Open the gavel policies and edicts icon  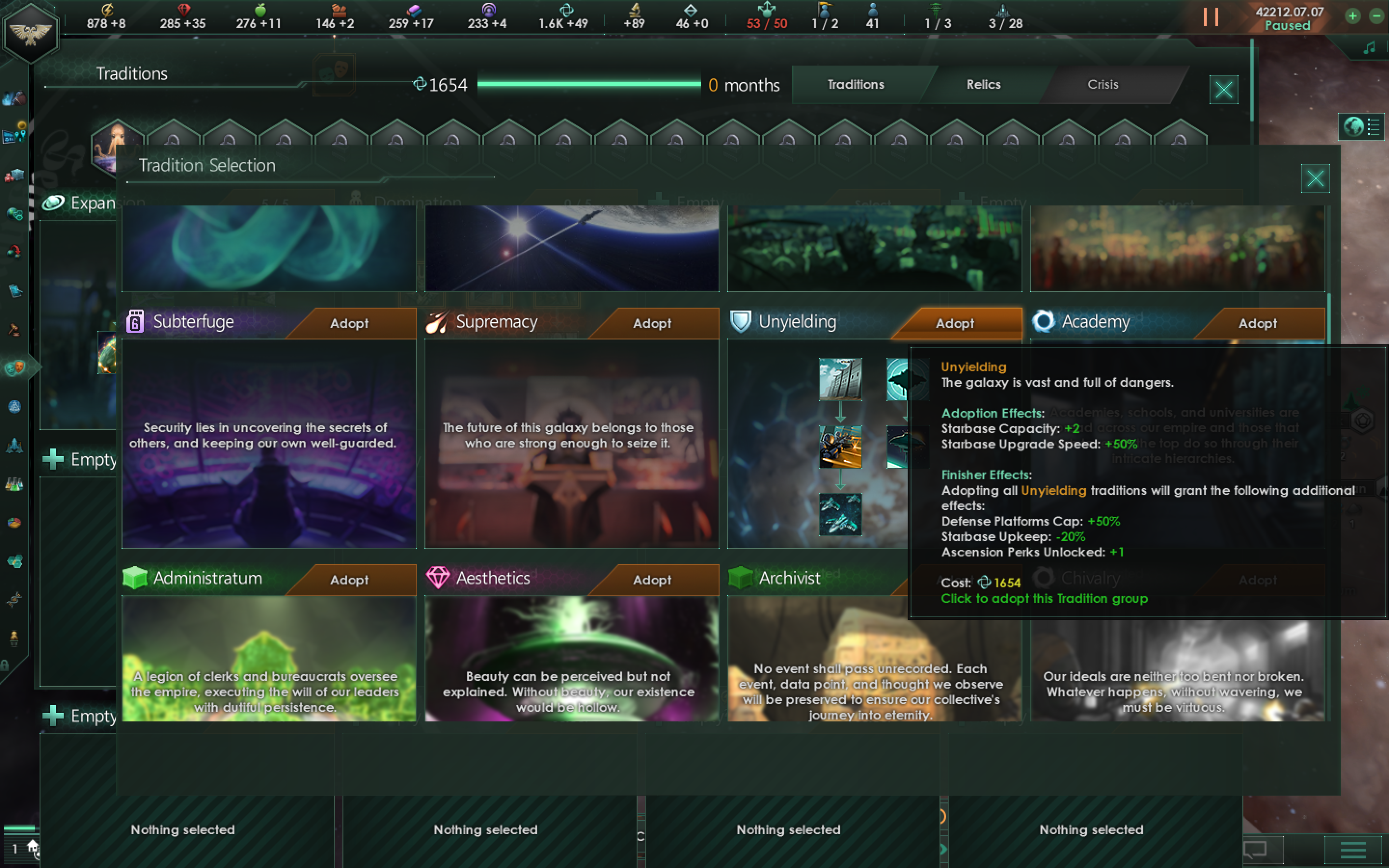click(x=14, y=329)
